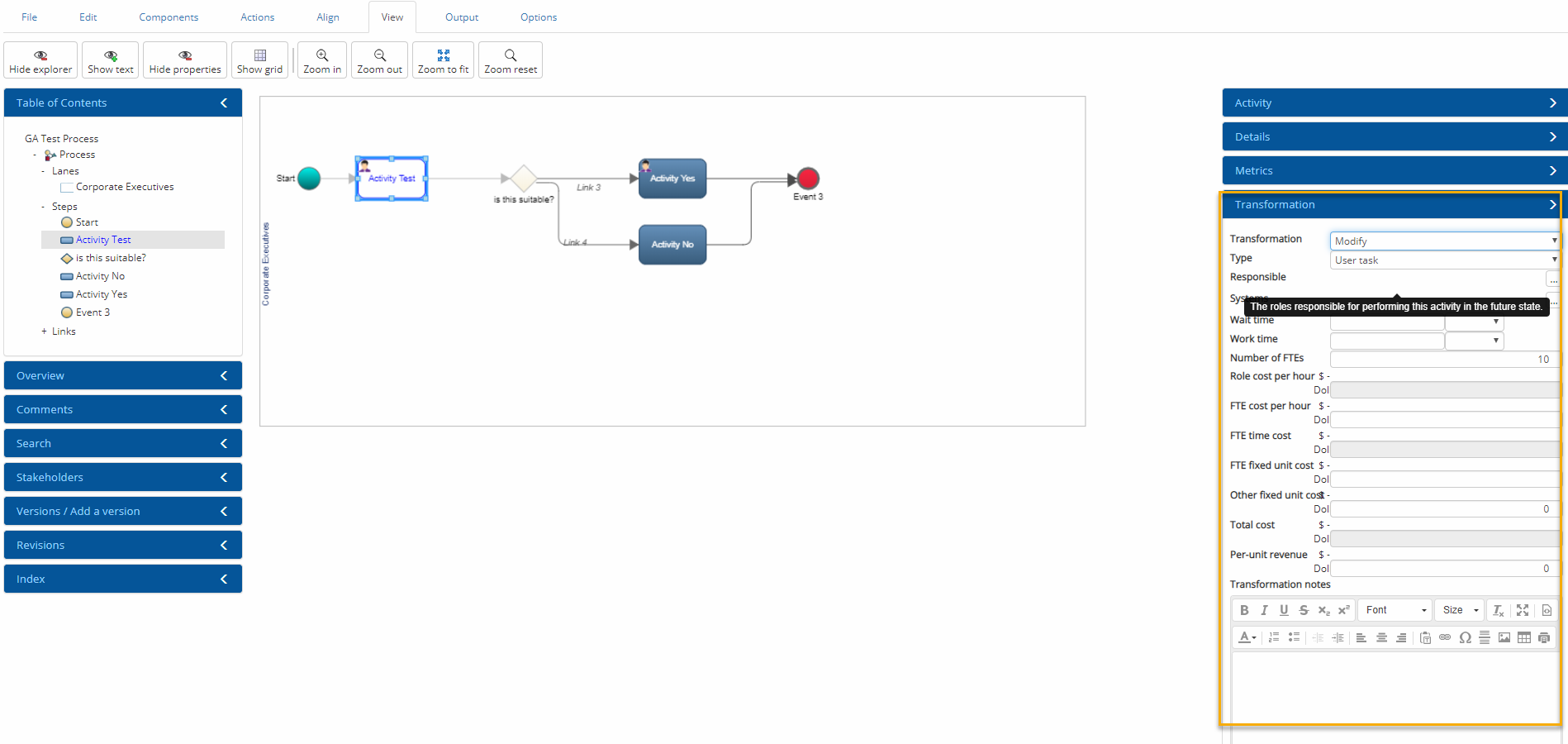Expand the Links tree node
Viewport: 1568px width, 744px height.
pyautogui.click(x=45, y=331)
